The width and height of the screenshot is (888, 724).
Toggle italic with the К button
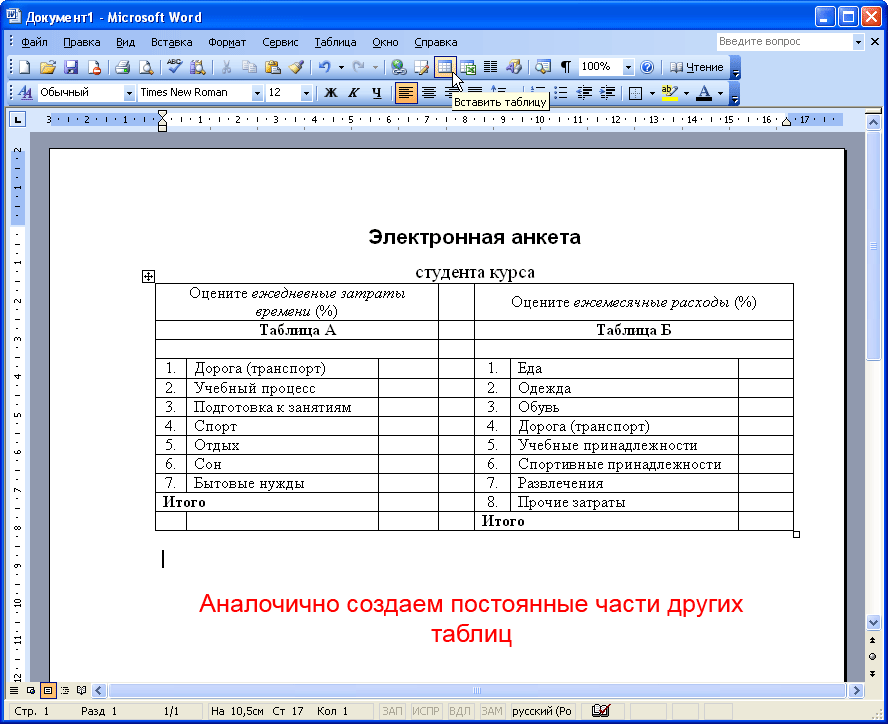pos(354,92)
